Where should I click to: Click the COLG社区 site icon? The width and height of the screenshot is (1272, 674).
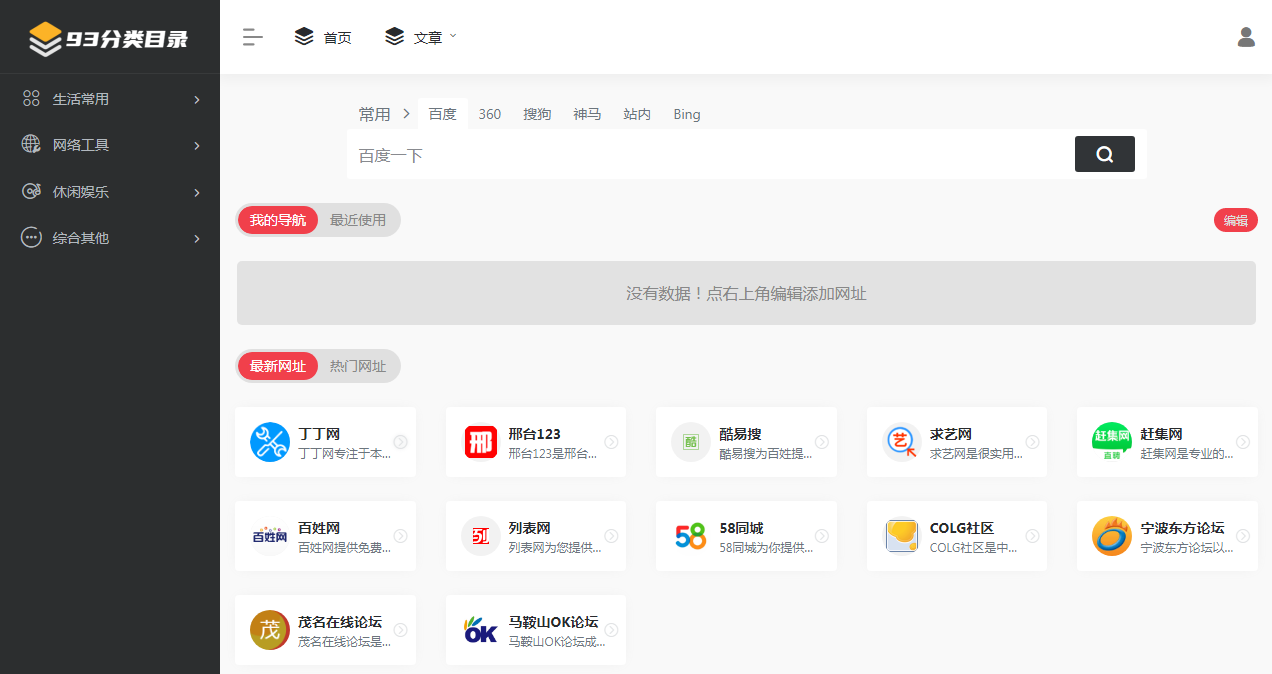tap(902, 536)
